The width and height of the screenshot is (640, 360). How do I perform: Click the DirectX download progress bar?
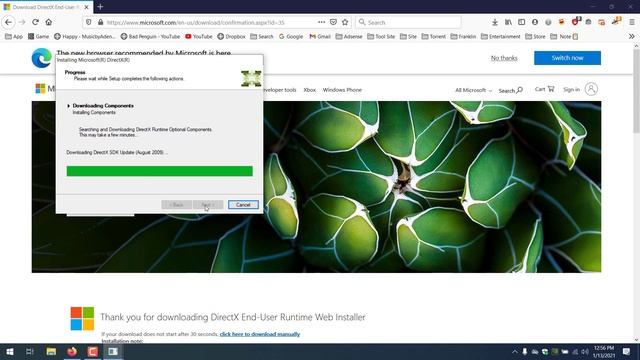click(x=160, y=171)
